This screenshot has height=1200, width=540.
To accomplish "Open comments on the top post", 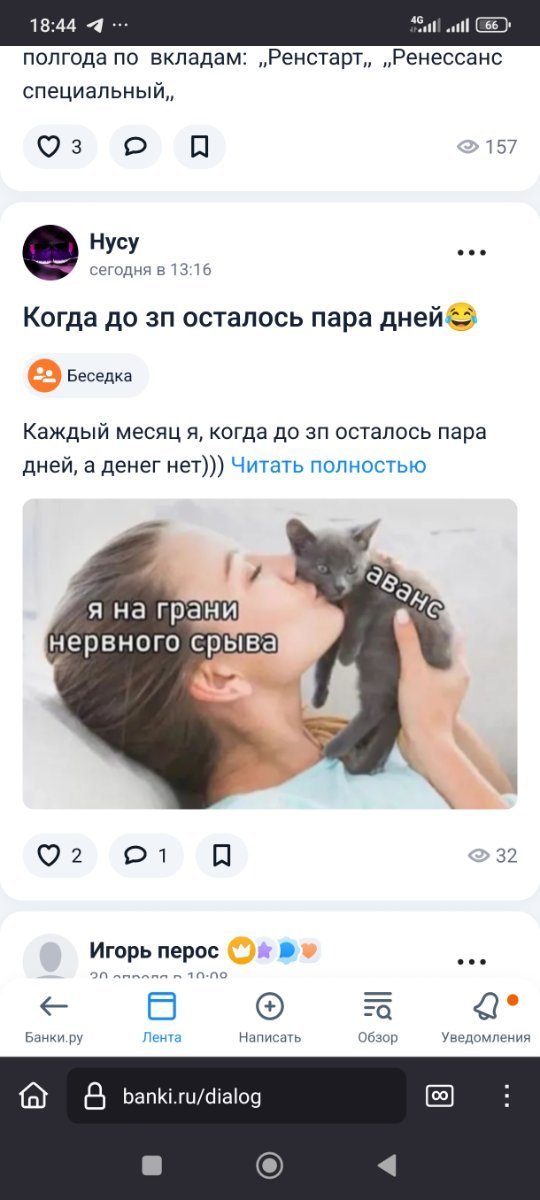I will pos(135,147).
